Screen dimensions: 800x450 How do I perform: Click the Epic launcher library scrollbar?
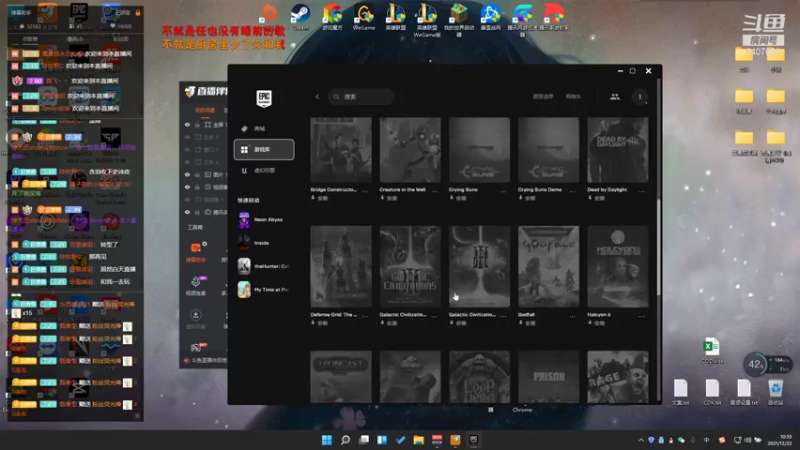coord(658,247)
